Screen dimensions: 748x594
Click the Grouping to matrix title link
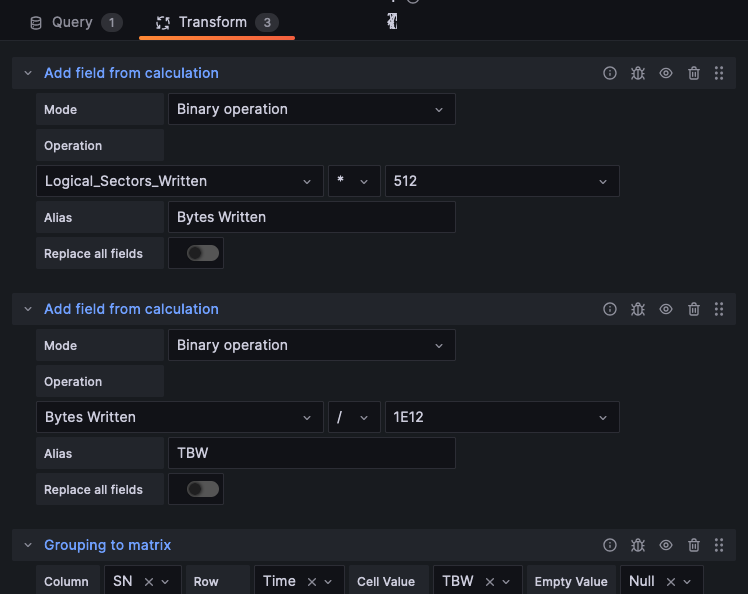pyautogui.click(x=107, y=545)
